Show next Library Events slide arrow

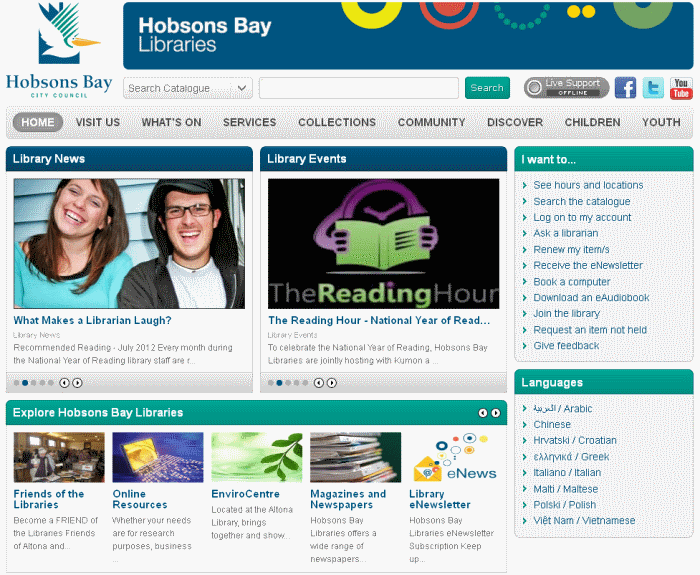331,383
